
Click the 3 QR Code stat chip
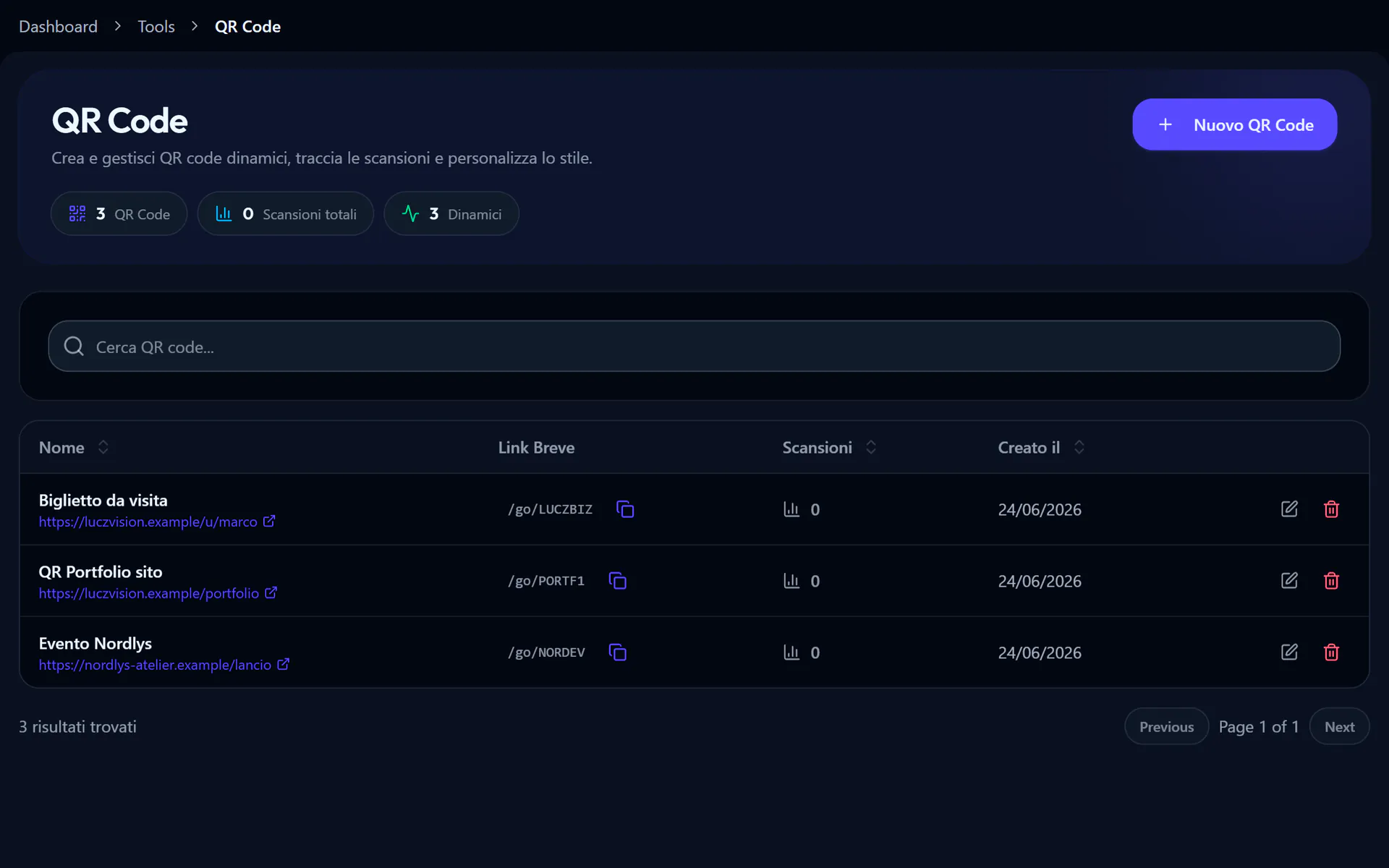119,213
